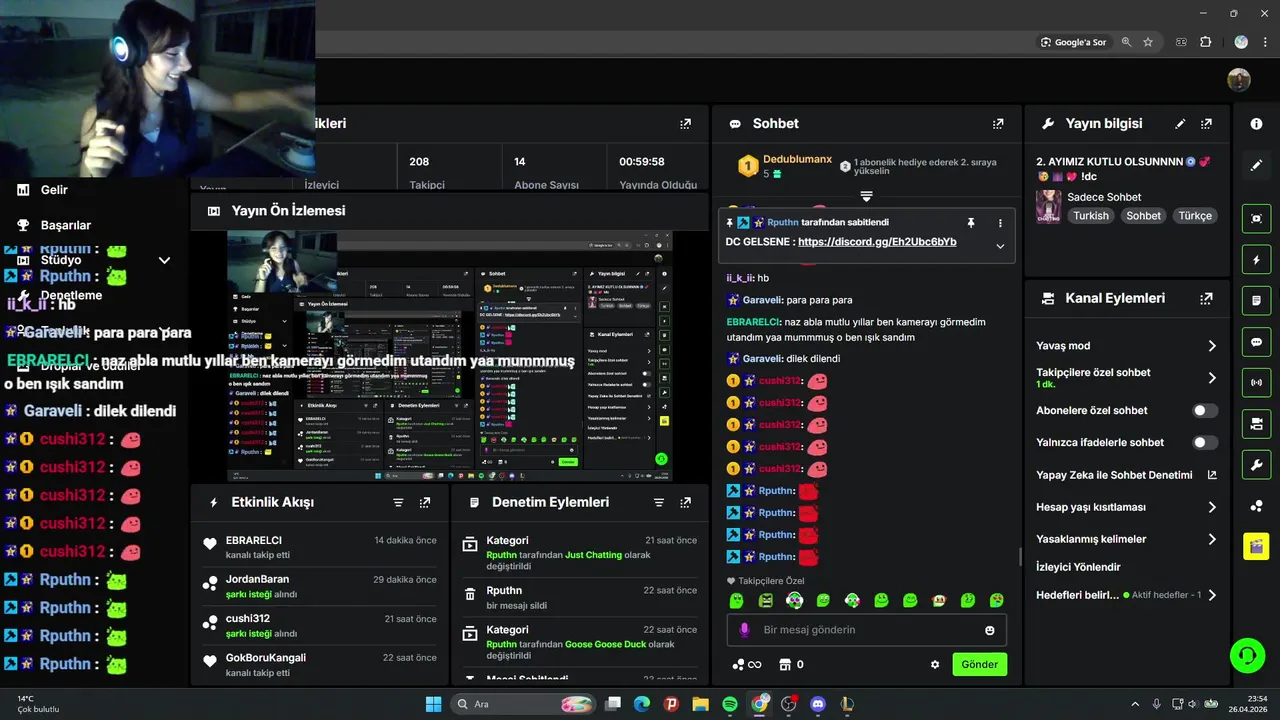Bookmark page with the star icon
This screenshot has height=720, width=1280.
point(1148,42)
